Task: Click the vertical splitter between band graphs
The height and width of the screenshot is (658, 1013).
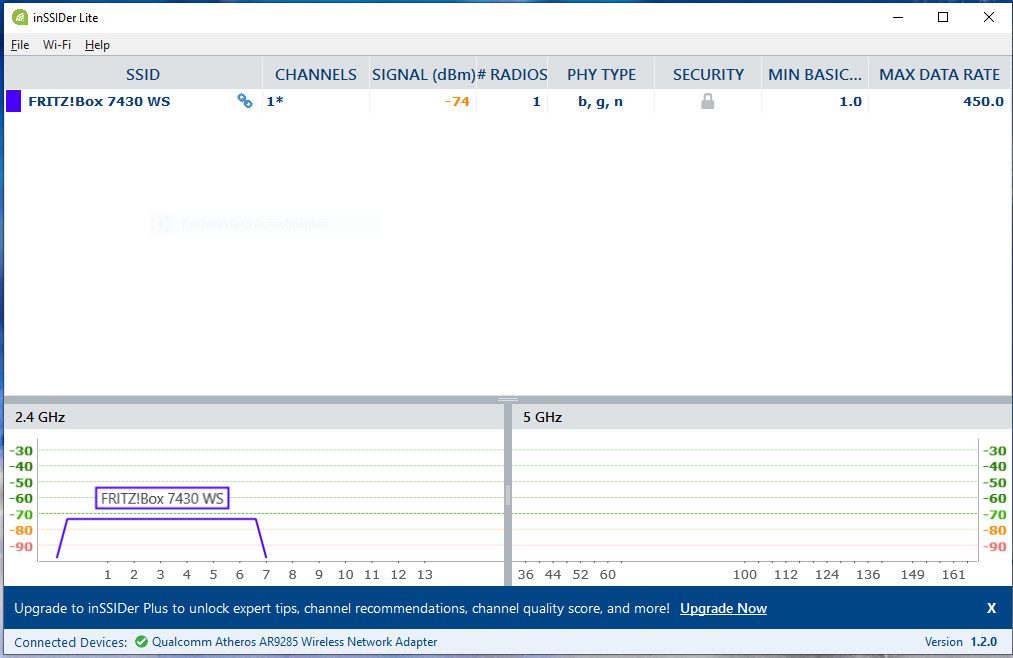Action: [x=508, y=495]
